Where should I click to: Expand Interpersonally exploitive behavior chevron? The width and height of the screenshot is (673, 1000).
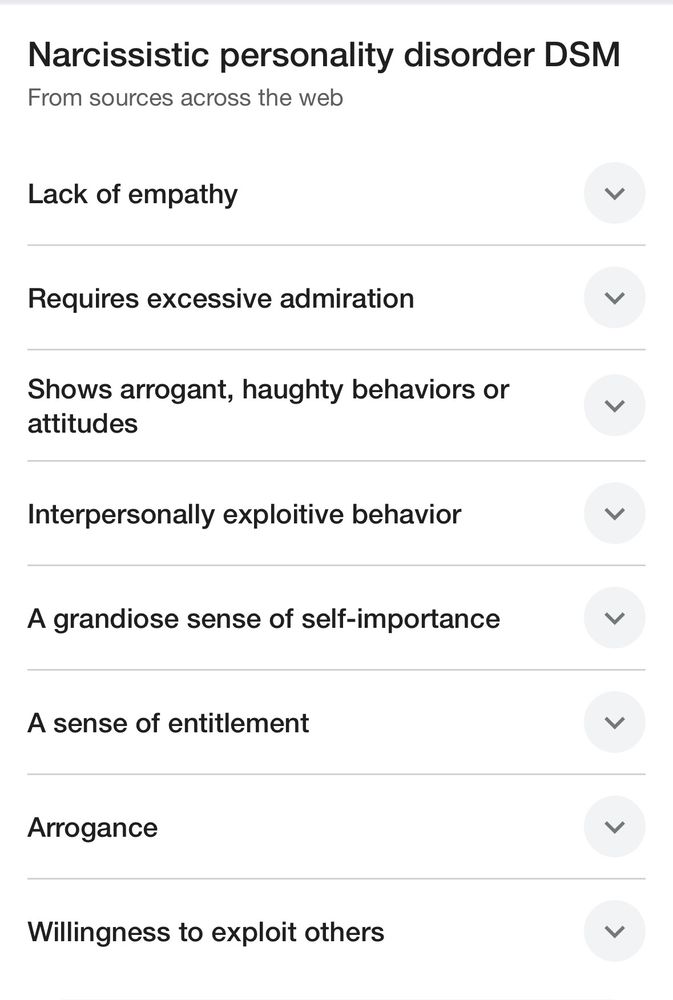(x=614, y=513)
